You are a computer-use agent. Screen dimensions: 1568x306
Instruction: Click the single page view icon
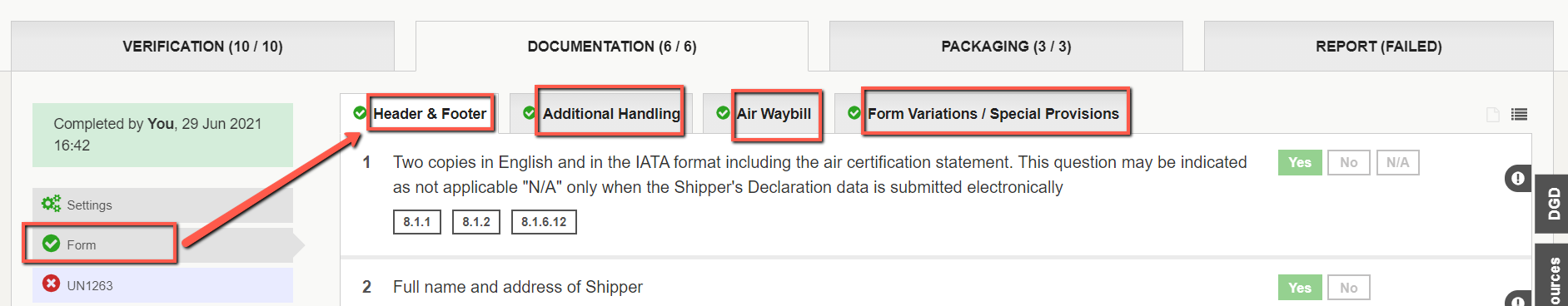(x=1493, y=115)
